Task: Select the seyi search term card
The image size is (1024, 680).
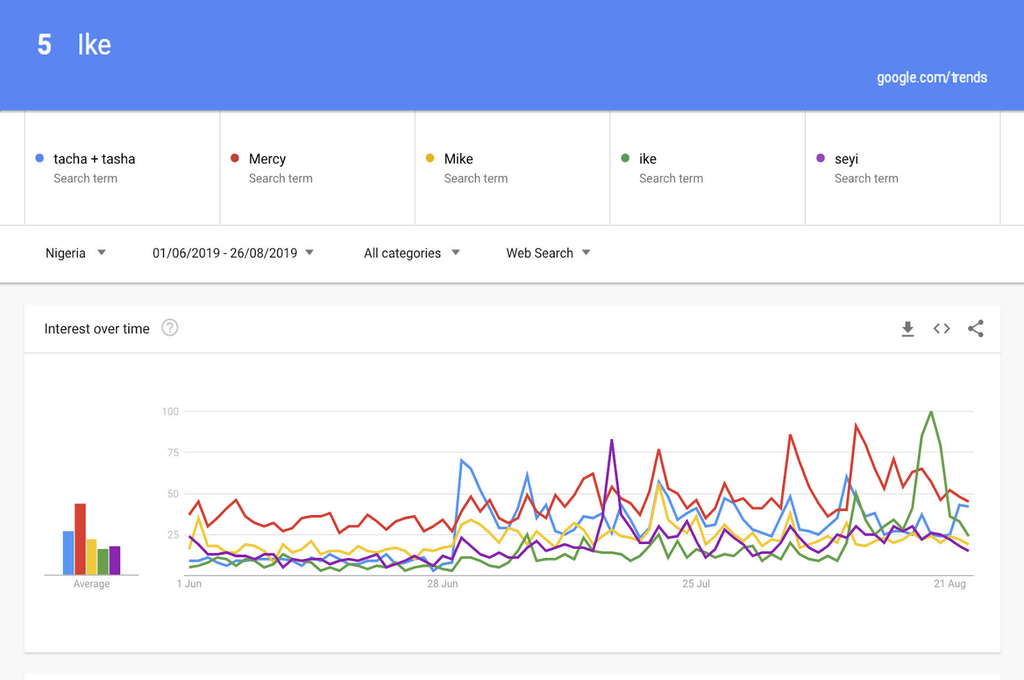Action: point(903,168)
